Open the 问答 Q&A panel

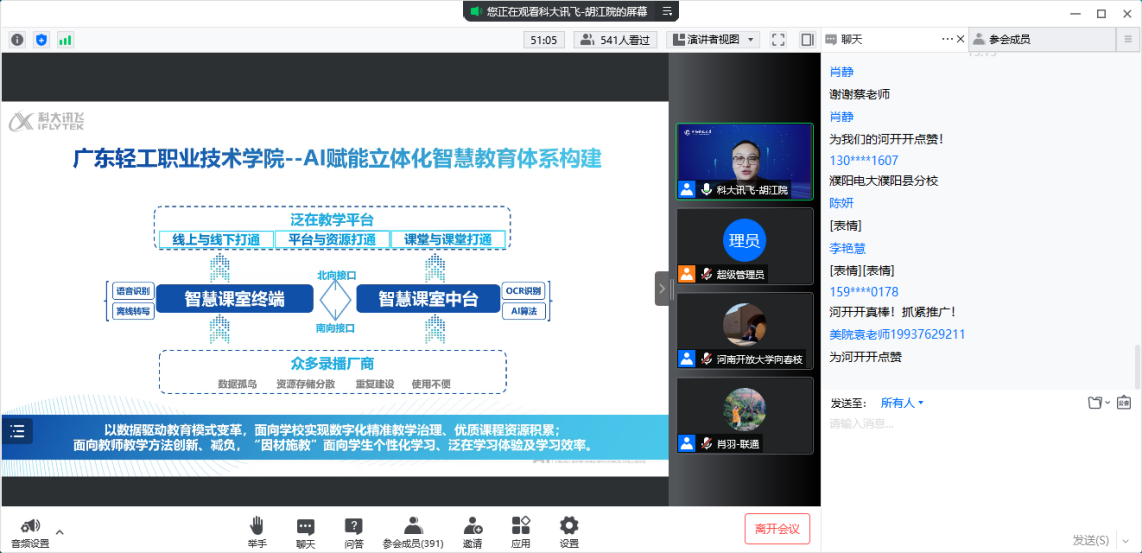pyautogui.click(x=354, y=533)
